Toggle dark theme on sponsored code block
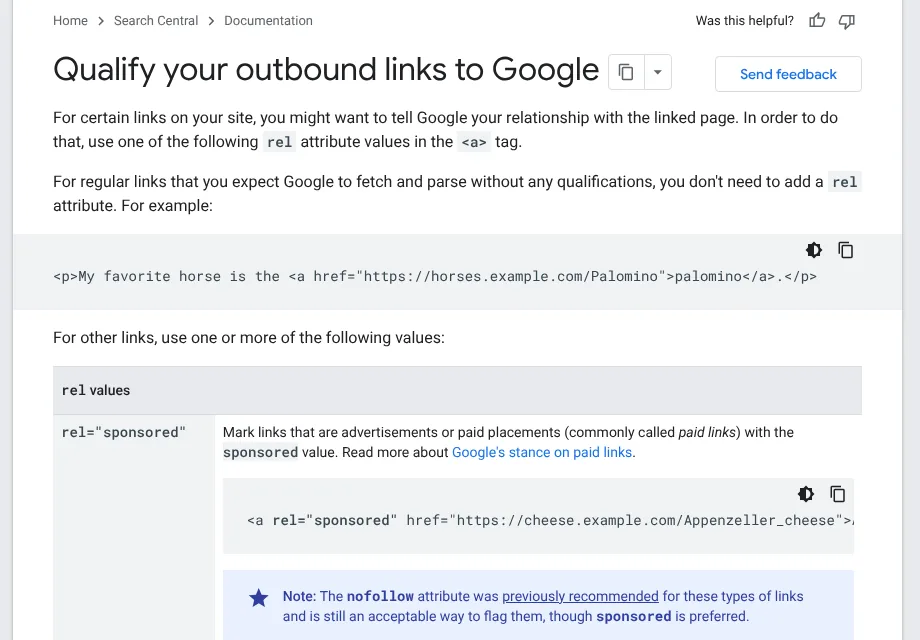The height and width of the screenshot is (640, 920). point(806,494)
